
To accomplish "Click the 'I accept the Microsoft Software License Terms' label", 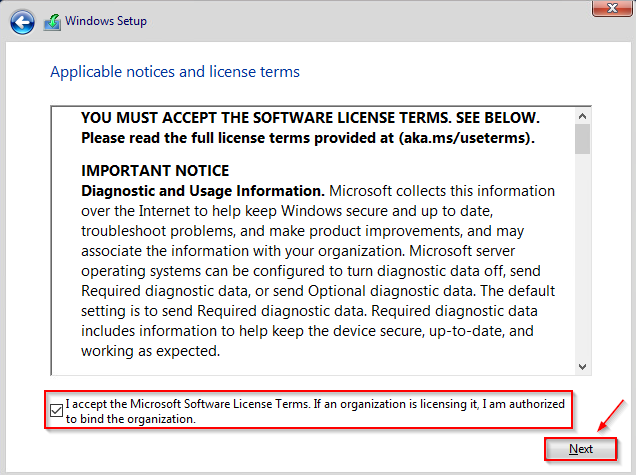I will tap(315, 411).
